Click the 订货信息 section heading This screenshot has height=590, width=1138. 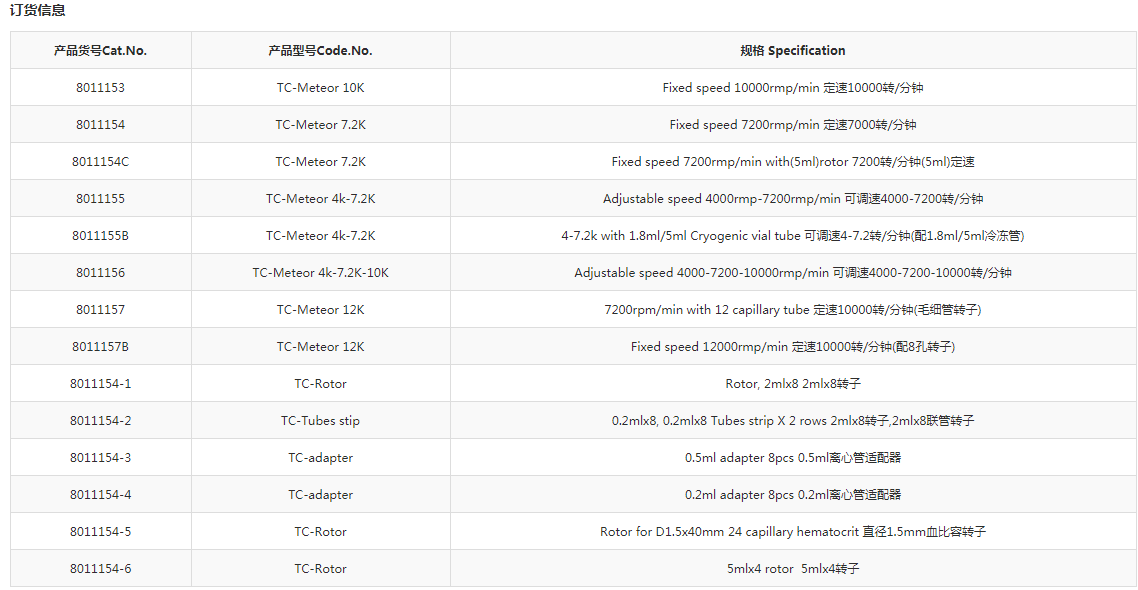tap(38, 10)
